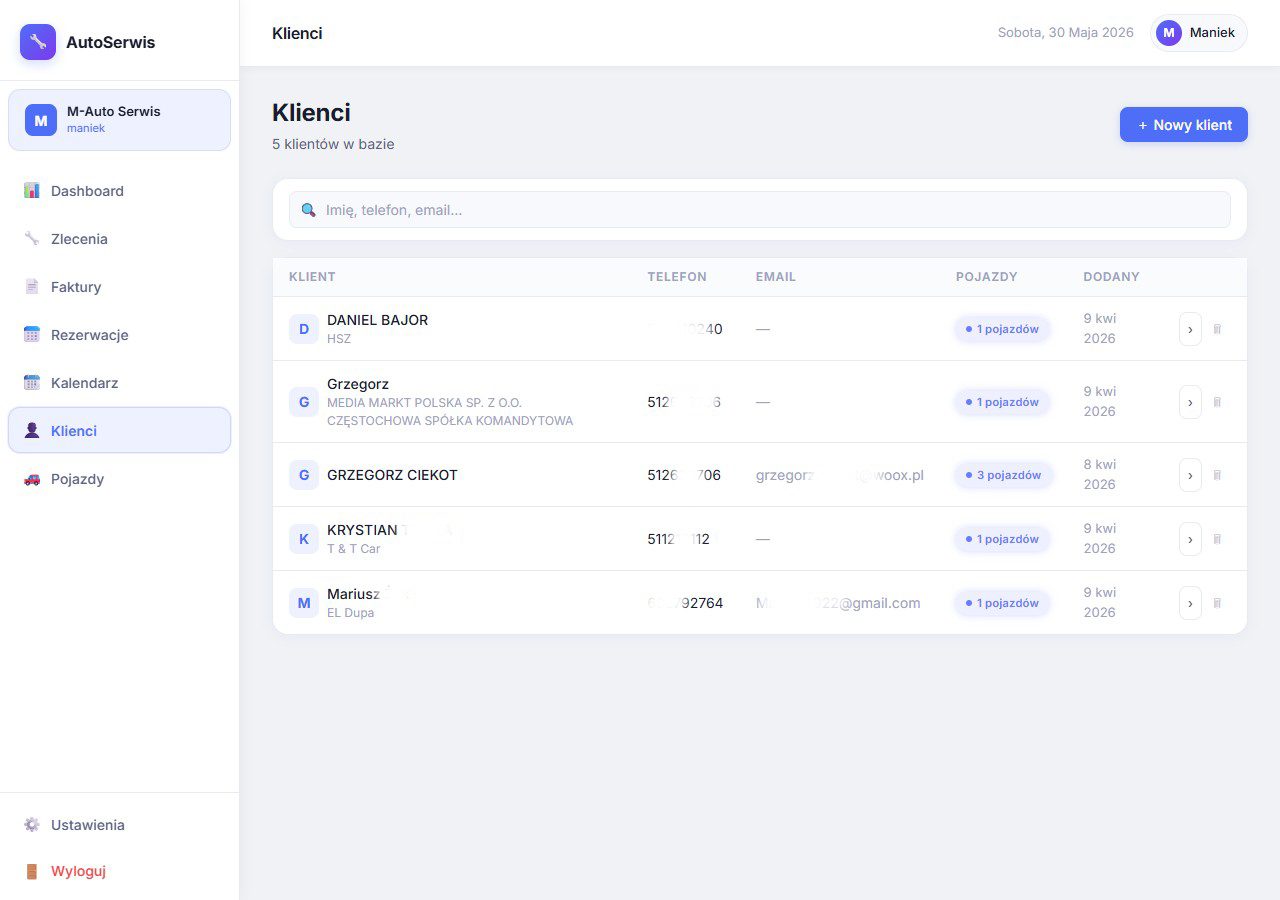Click the M-Auto Serwis workshop avatar
Screen dimensions: 1280x900
41,120
